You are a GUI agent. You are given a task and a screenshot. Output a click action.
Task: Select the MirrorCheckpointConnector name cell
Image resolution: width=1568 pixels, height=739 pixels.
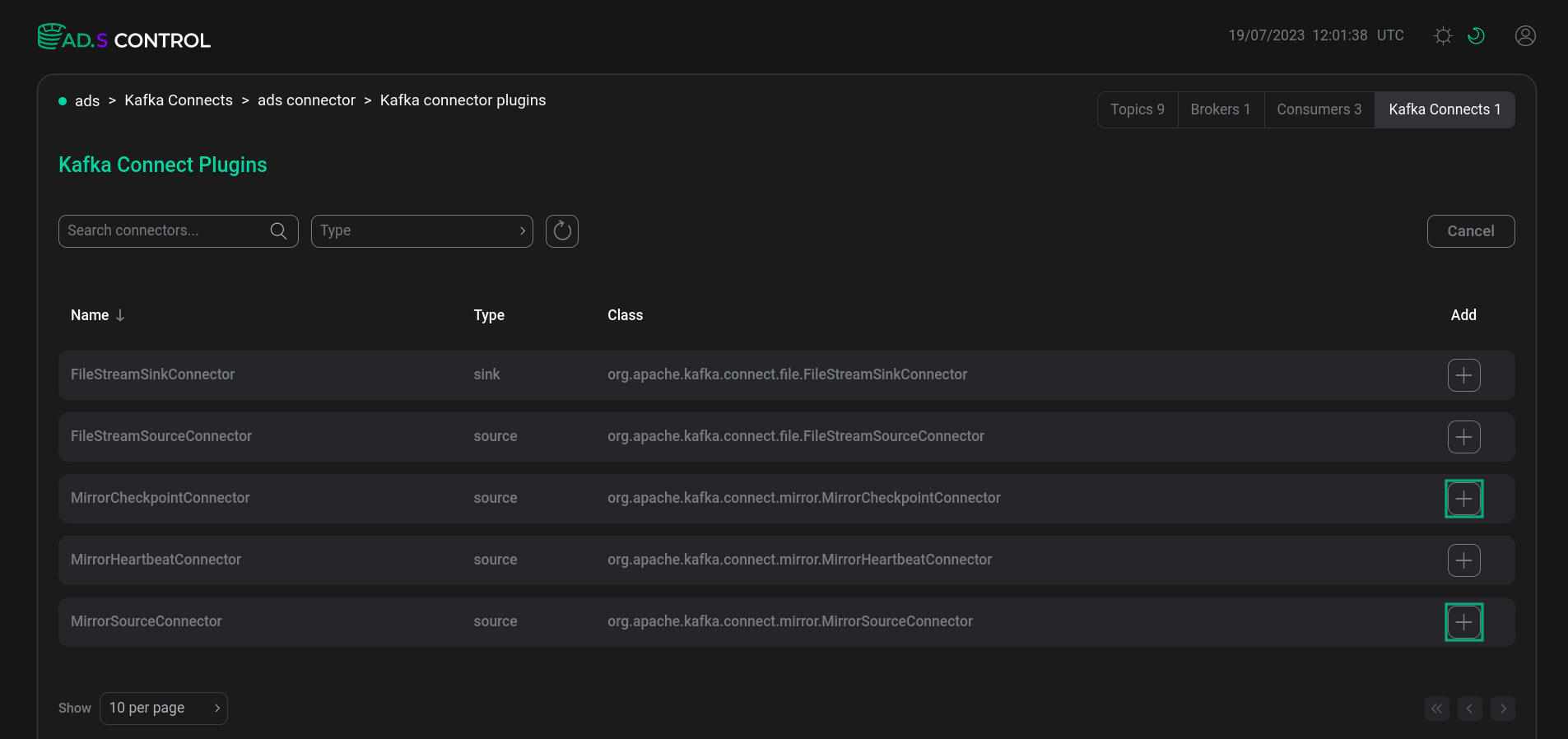tap(161, 498)
